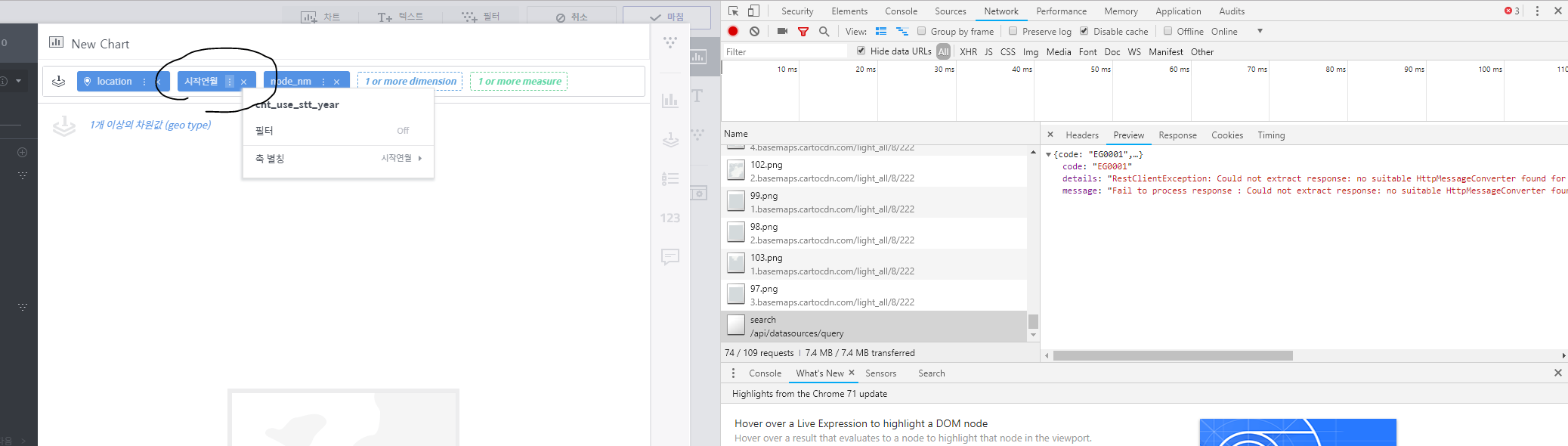Switch to Elements tab
The image size is (1568, 446).
click(x=849, y=11)
